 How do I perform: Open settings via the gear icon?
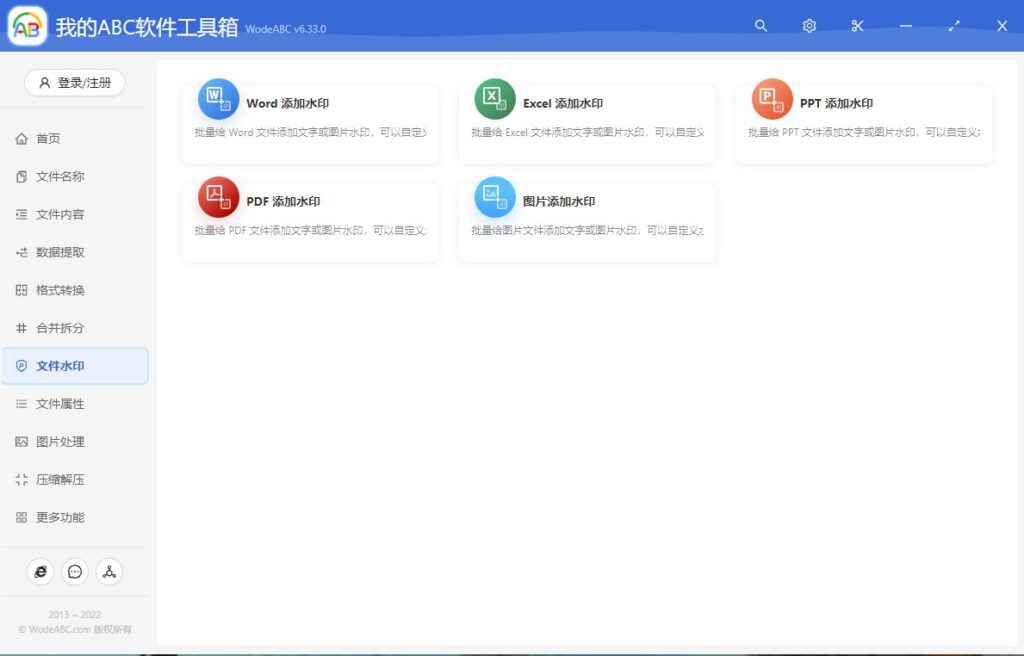(x=809, y=25)
